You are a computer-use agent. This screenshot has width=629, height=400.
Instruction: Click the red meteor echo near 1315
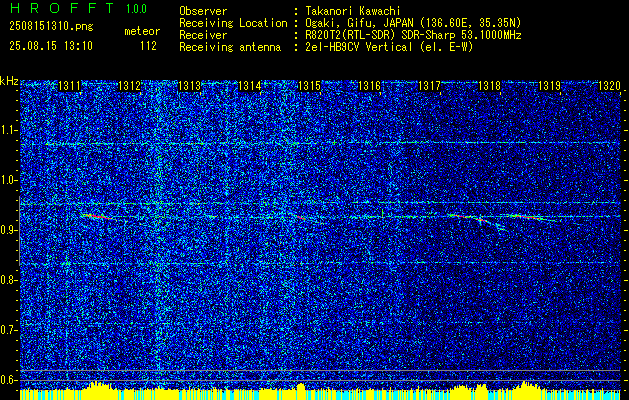click(x=301, y=217)
